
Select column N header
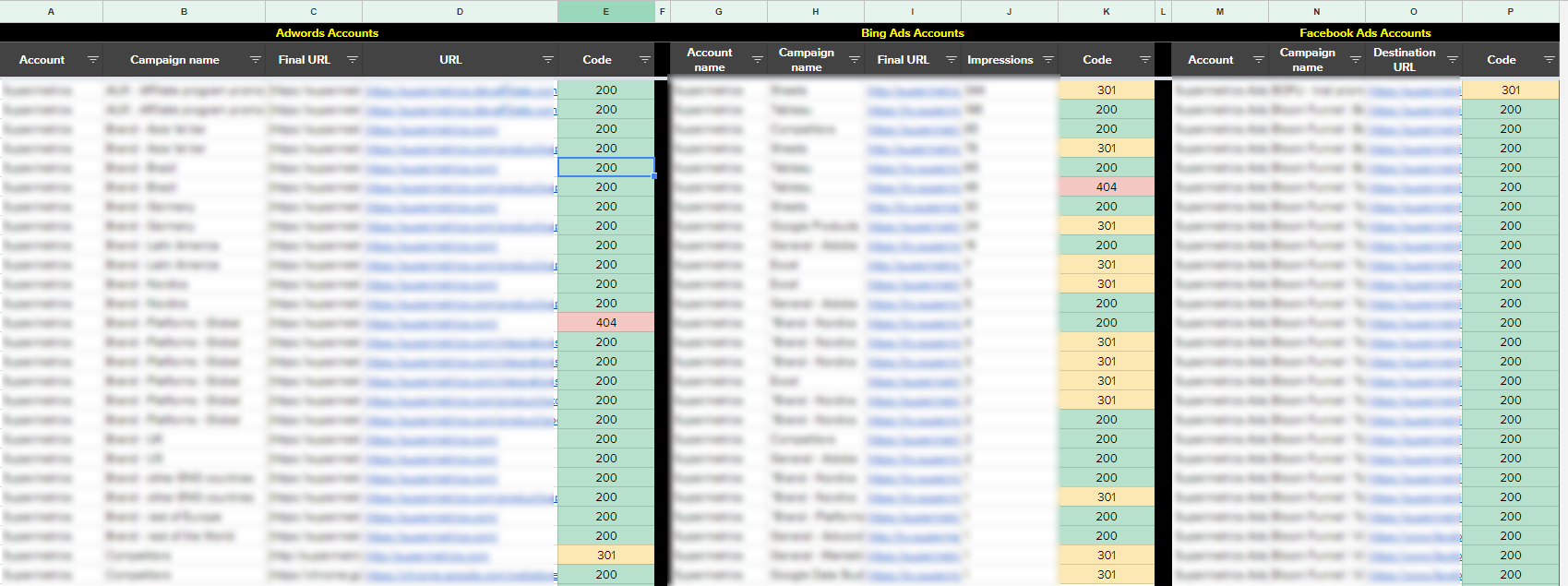tap(1317, 12)
